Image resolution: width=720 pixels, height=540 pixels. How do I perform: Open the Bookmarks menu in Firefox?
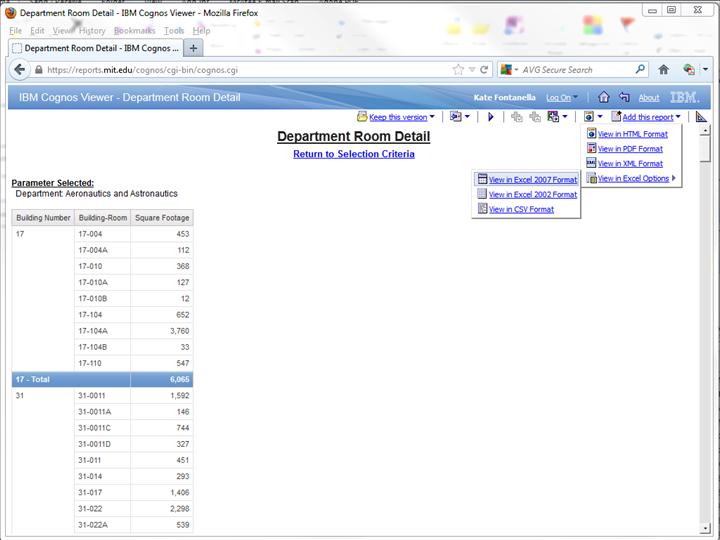click(x=134, y=31)
